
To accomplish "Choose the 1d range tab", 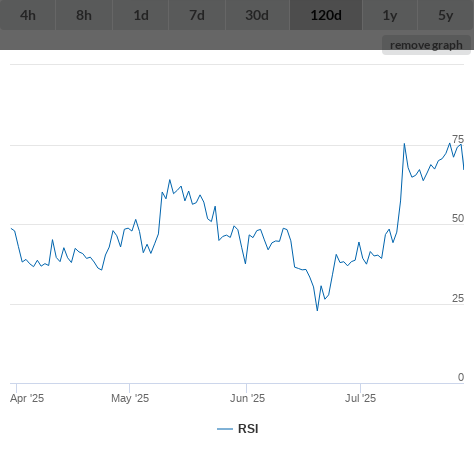I will (141, 15).
